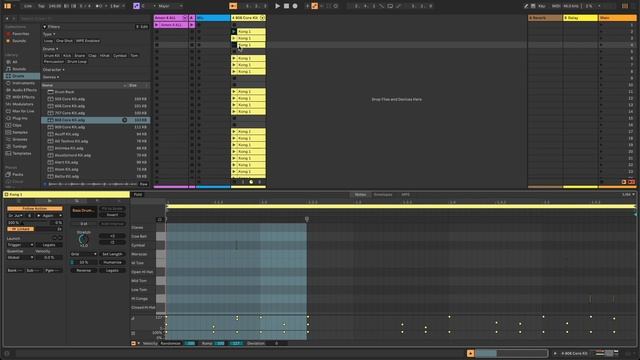The width and height of the screenshot is (640, 360).
Task: Select the Loop filter tag
Action: (x=48, y=41)
